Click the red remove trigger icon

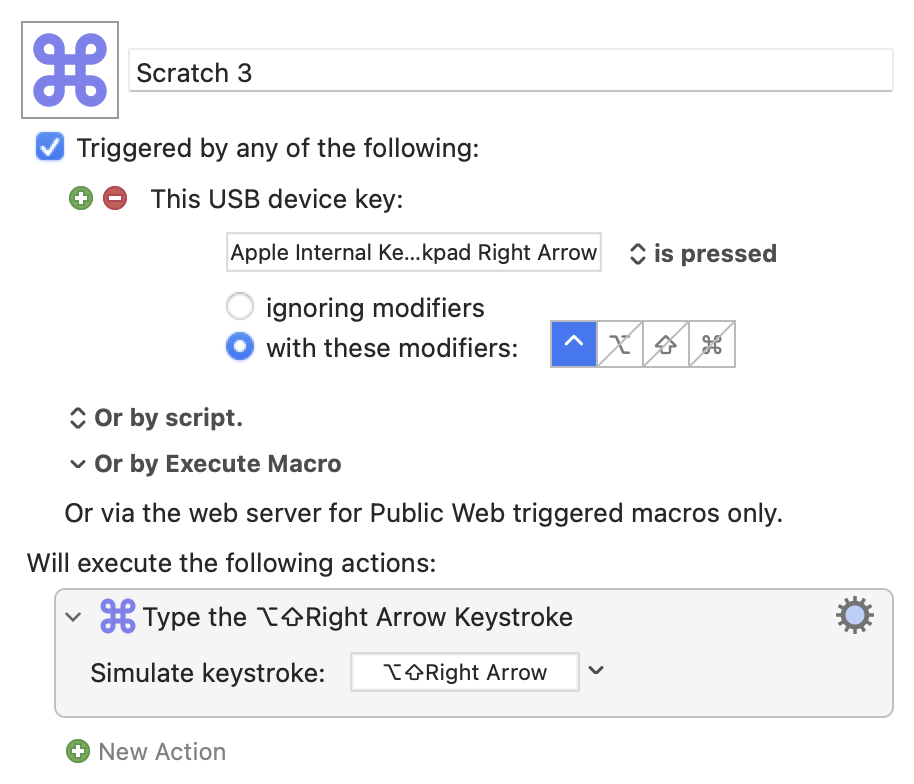115,199
